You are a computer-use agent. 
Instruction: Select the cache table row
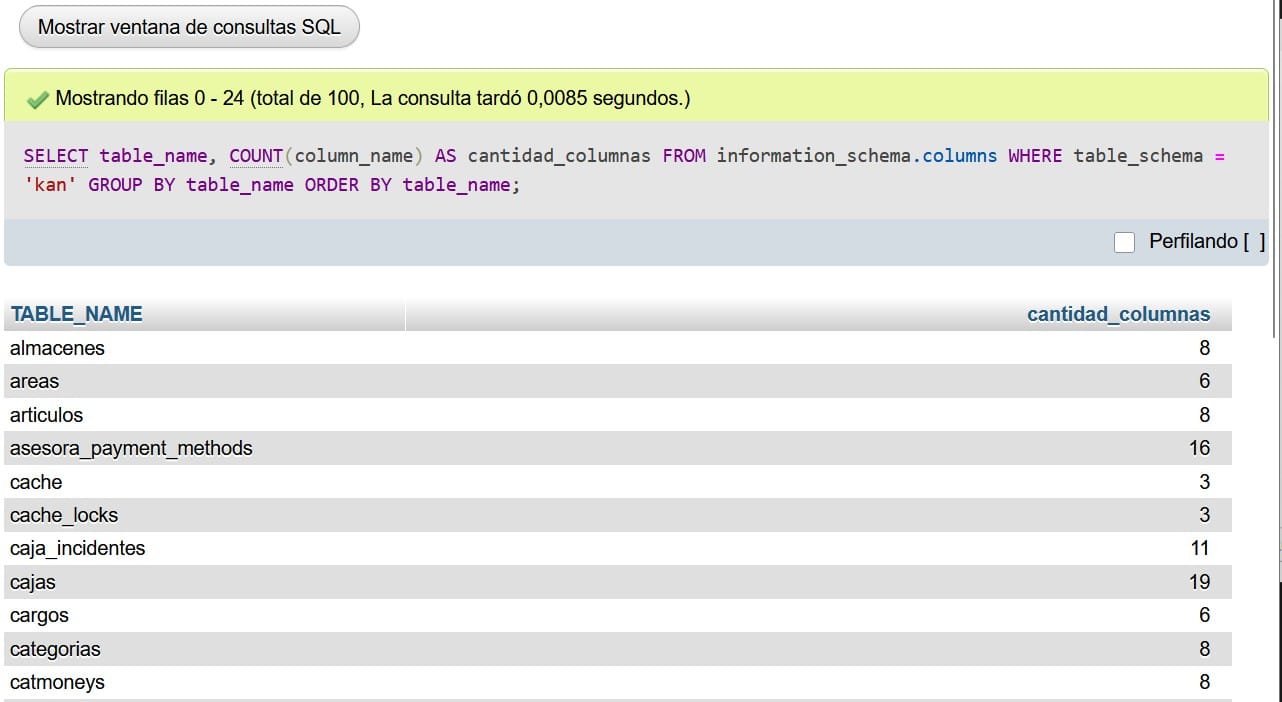point(35,482)
